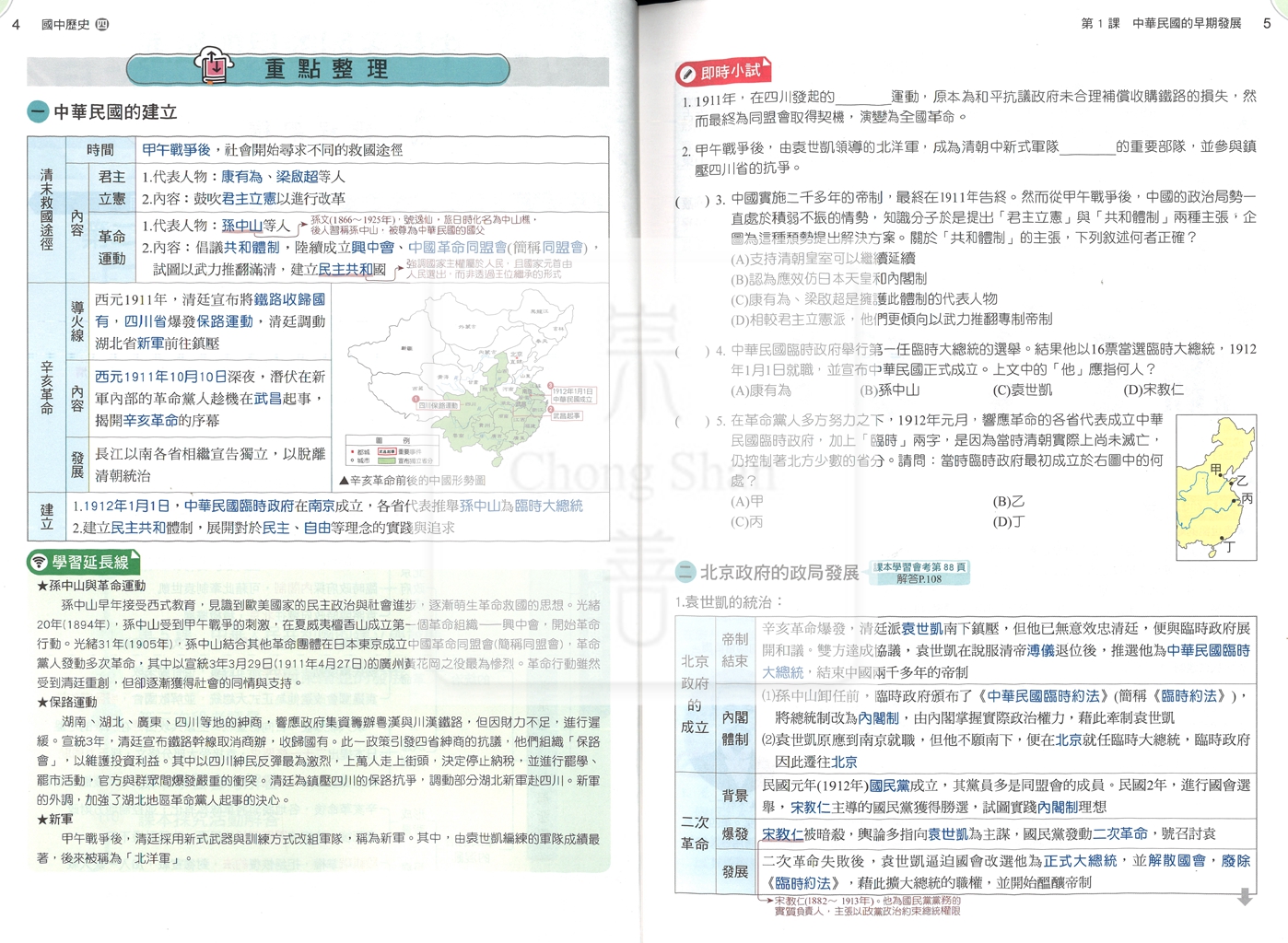Image resolution: width=1288 pixels, height=943 pixels.
Task: Click the 甲 label on the small map
Action: (1216, 470)
